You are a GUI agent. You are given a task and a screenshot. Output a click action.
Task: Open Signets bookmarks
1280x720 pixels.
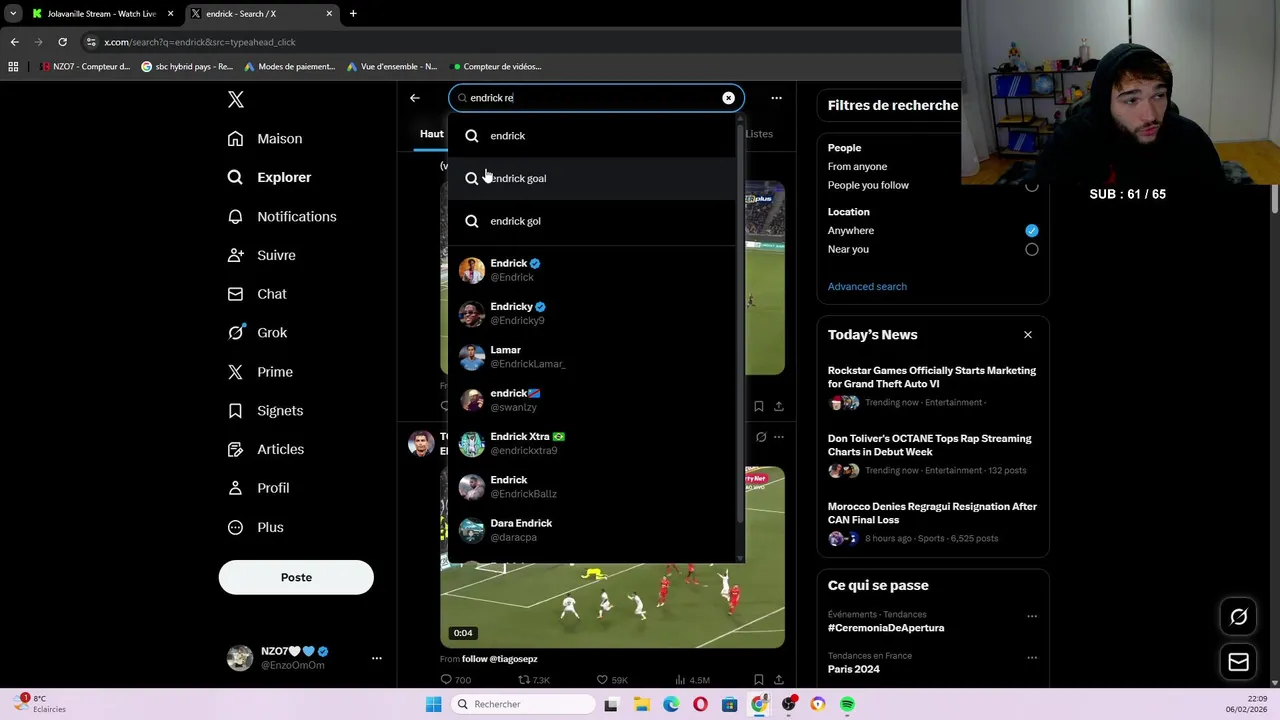(265, 411)
